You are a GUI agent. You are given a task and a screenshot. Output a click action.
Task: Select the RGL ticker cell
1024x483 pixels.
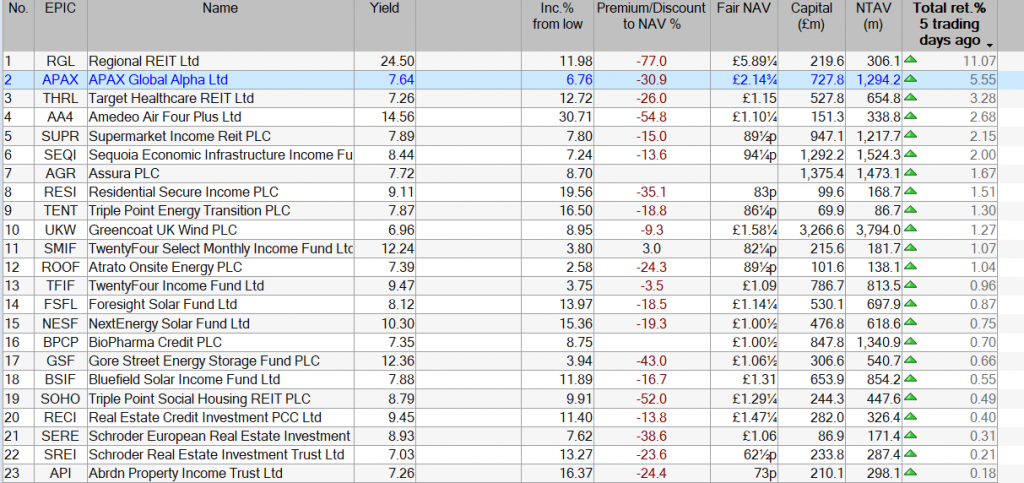(x=59, y=61)
